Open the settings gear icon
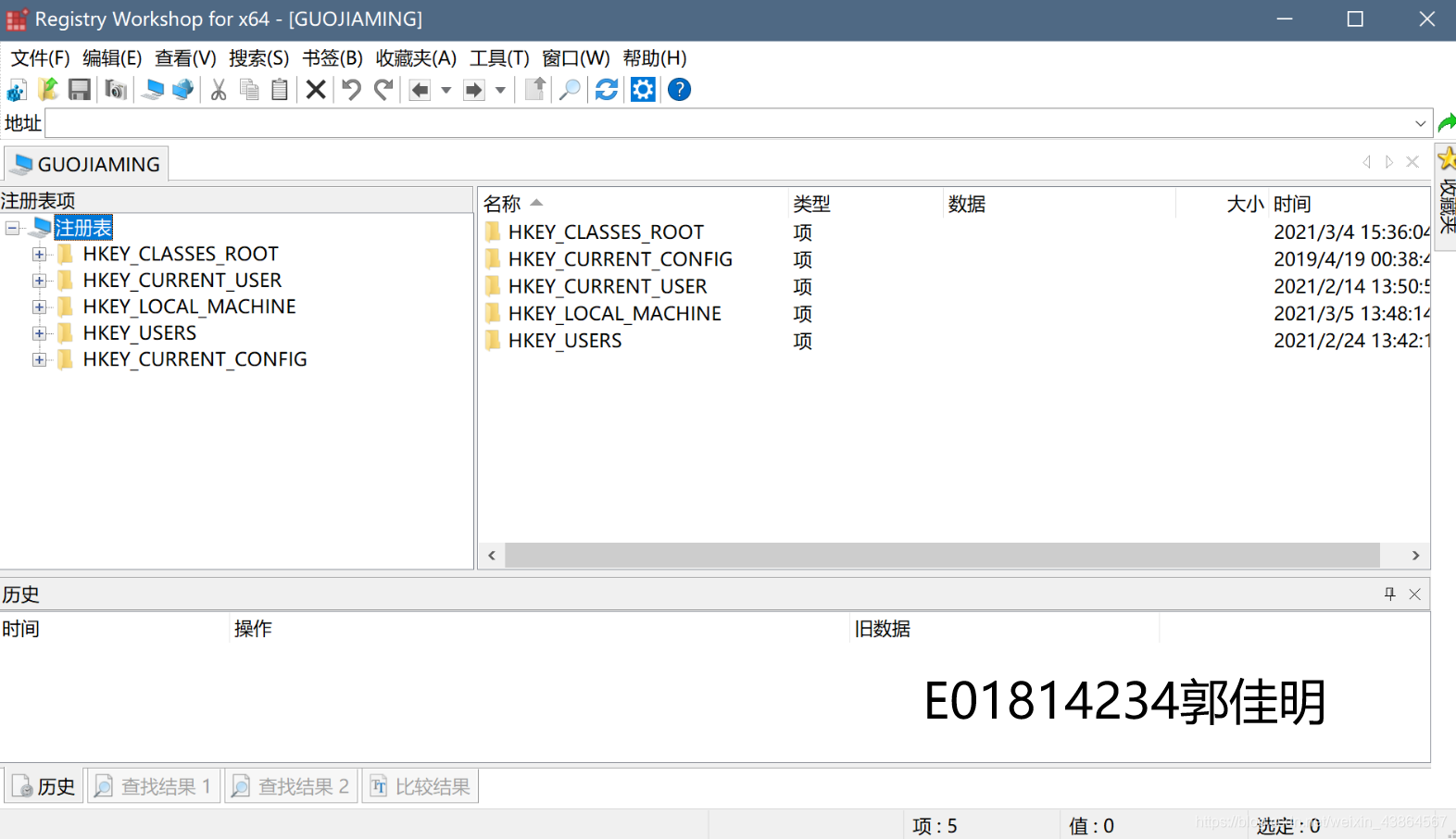Image resolution: width=1456 pixels, height=839 pixels. point(643,90)
